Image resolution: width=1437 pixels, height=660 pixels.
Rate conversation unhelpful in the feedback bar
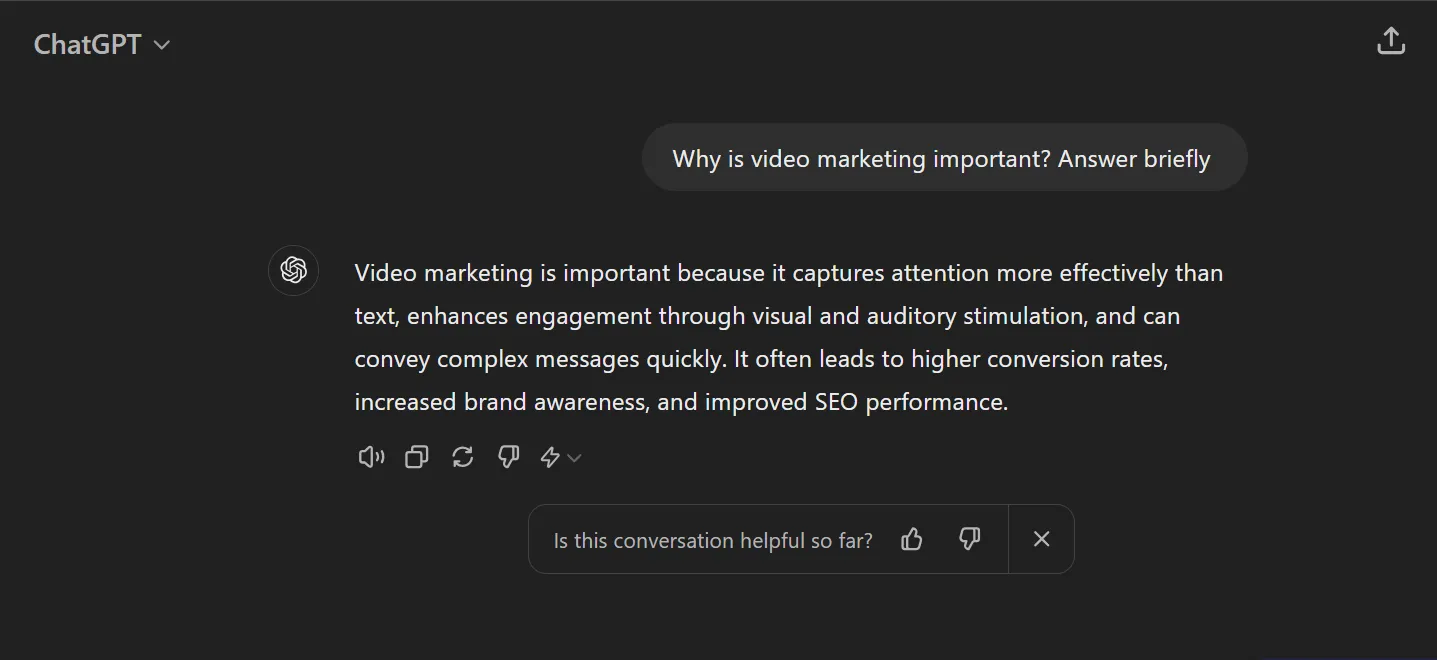tap(969, 540)
